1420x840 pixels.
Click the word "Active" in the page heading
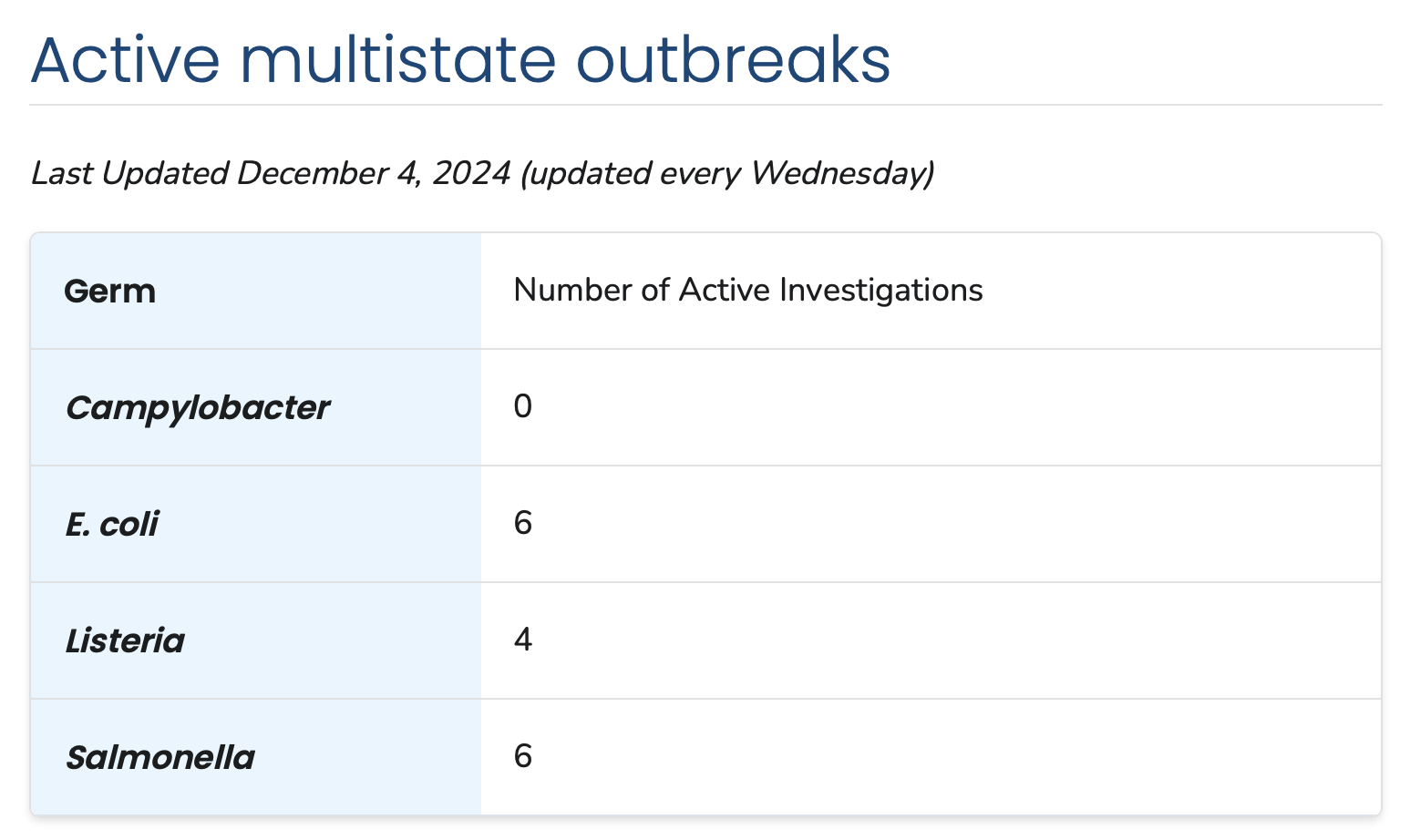coord(126,60)
